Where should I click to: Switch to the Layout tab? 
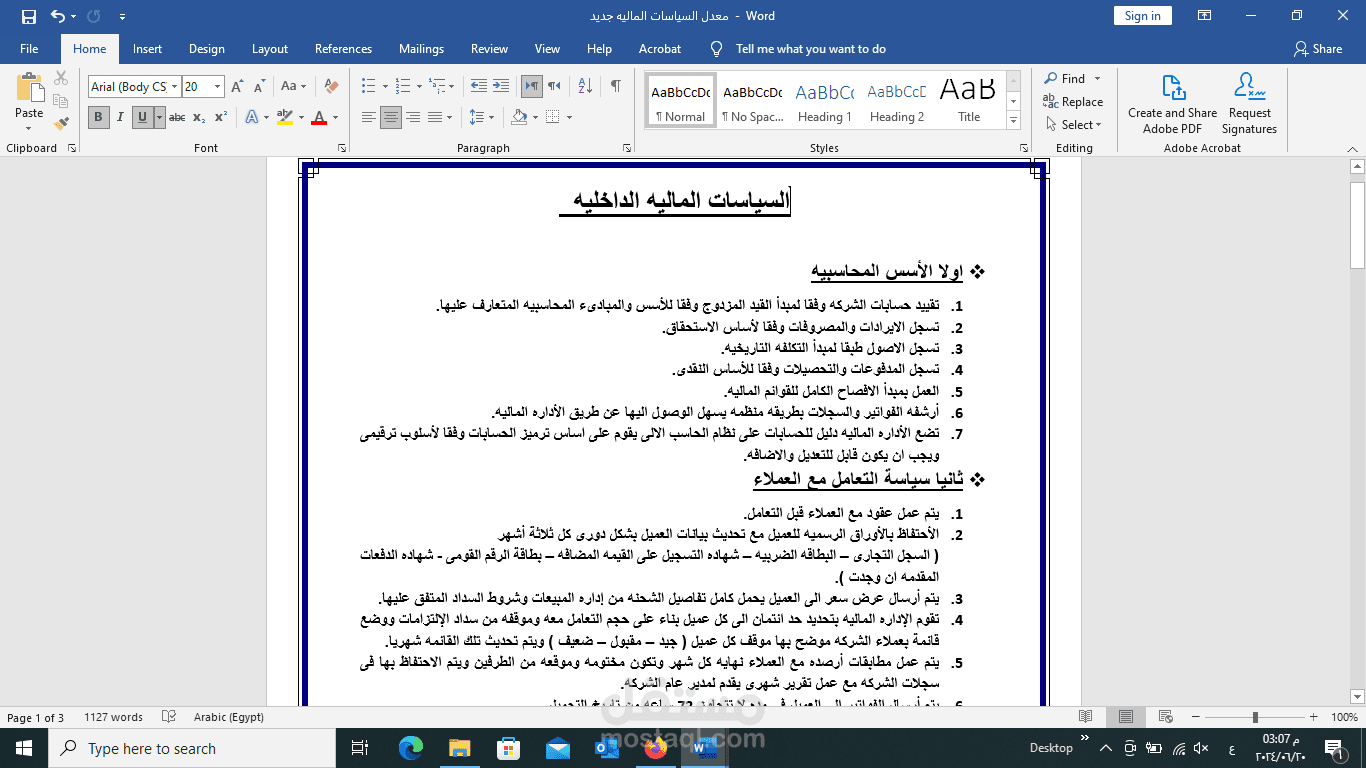(270, 49)
